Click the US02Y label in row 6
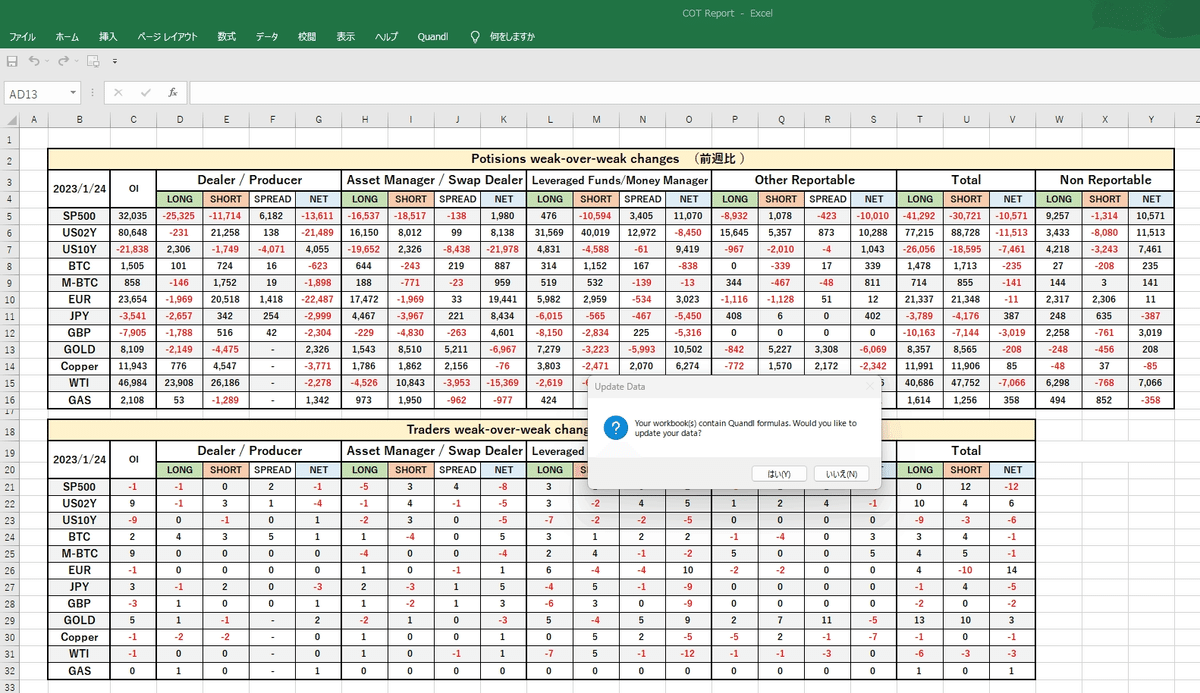 pos(79,232)
